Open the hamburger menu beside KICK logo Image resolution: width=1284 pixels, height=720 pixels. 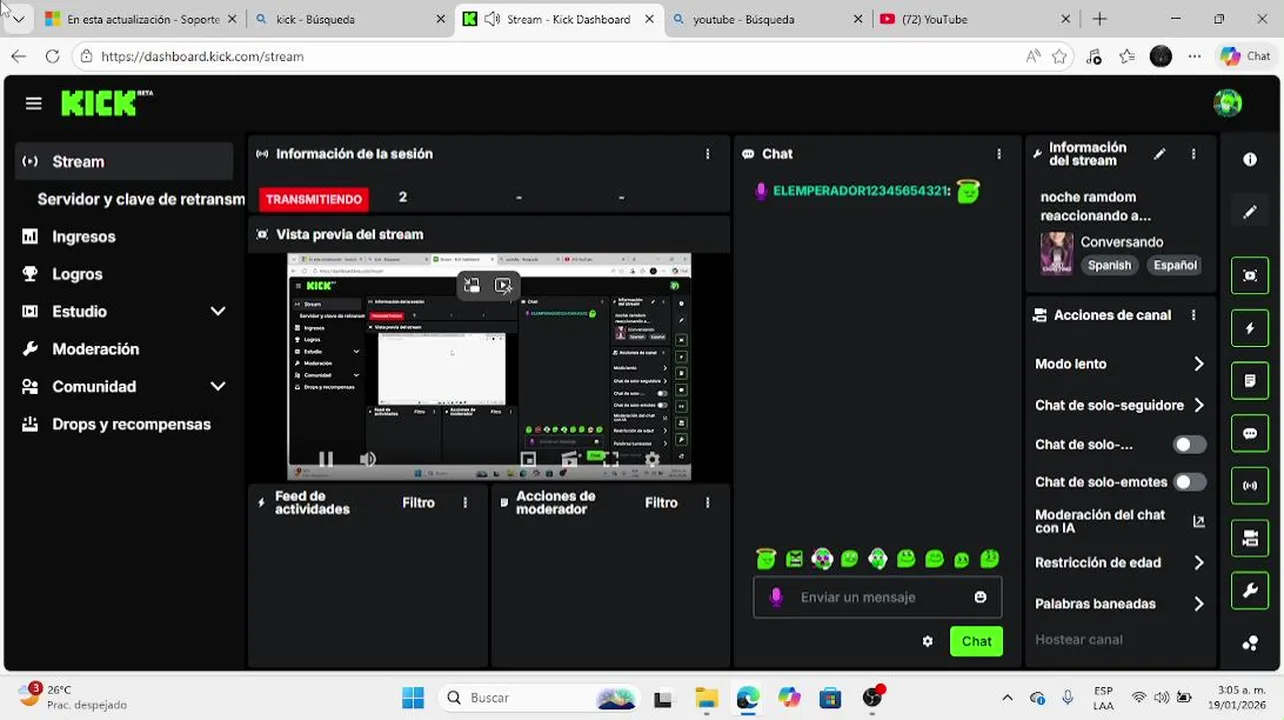[34, 103]
